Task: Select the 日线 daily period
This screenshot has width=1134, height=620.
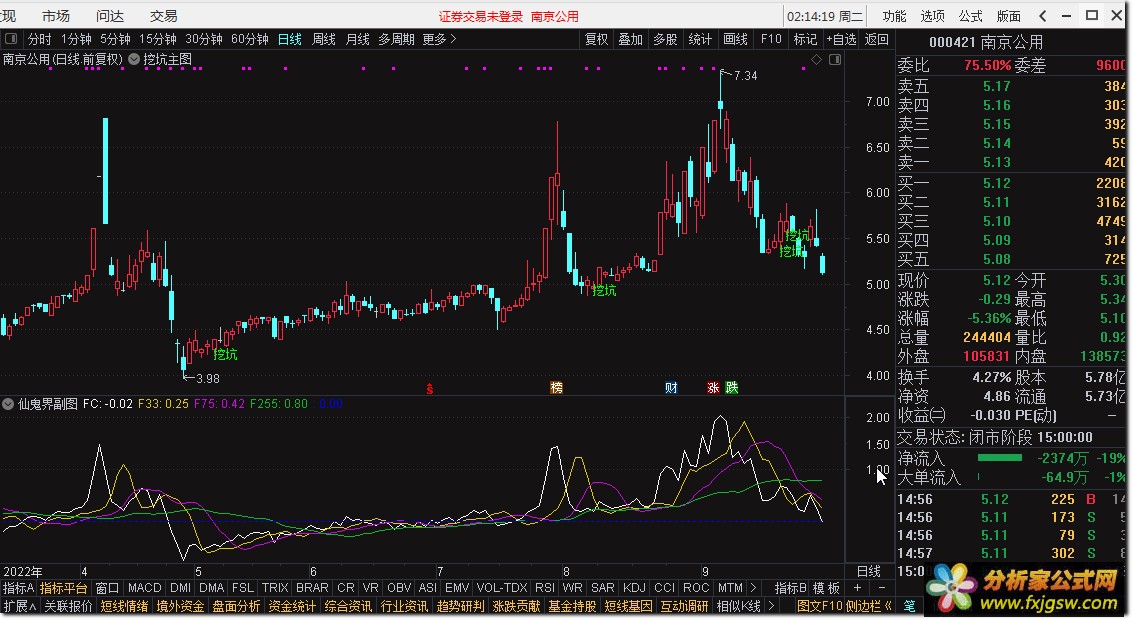Action: pos(290,39)
